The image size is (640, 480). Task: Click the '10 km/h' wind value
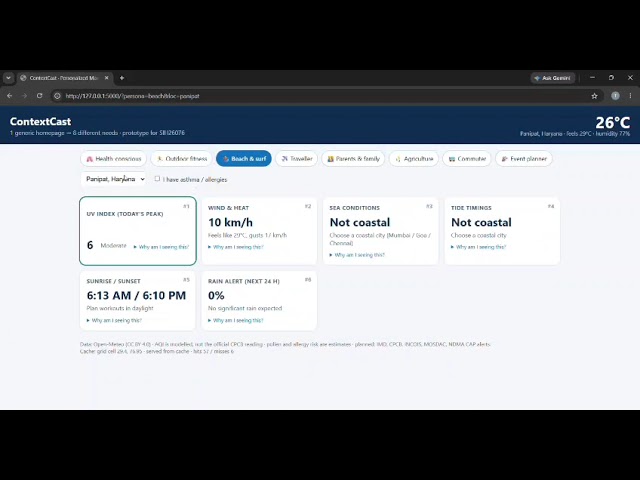(231, 222)
